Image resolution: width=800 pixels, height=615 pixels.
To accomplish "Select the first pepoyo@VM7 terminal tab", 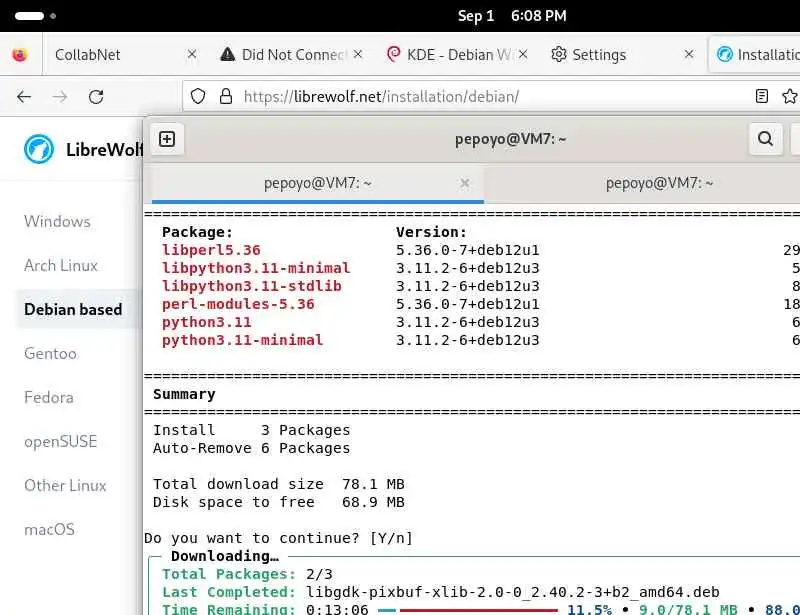I will (317, 183).
